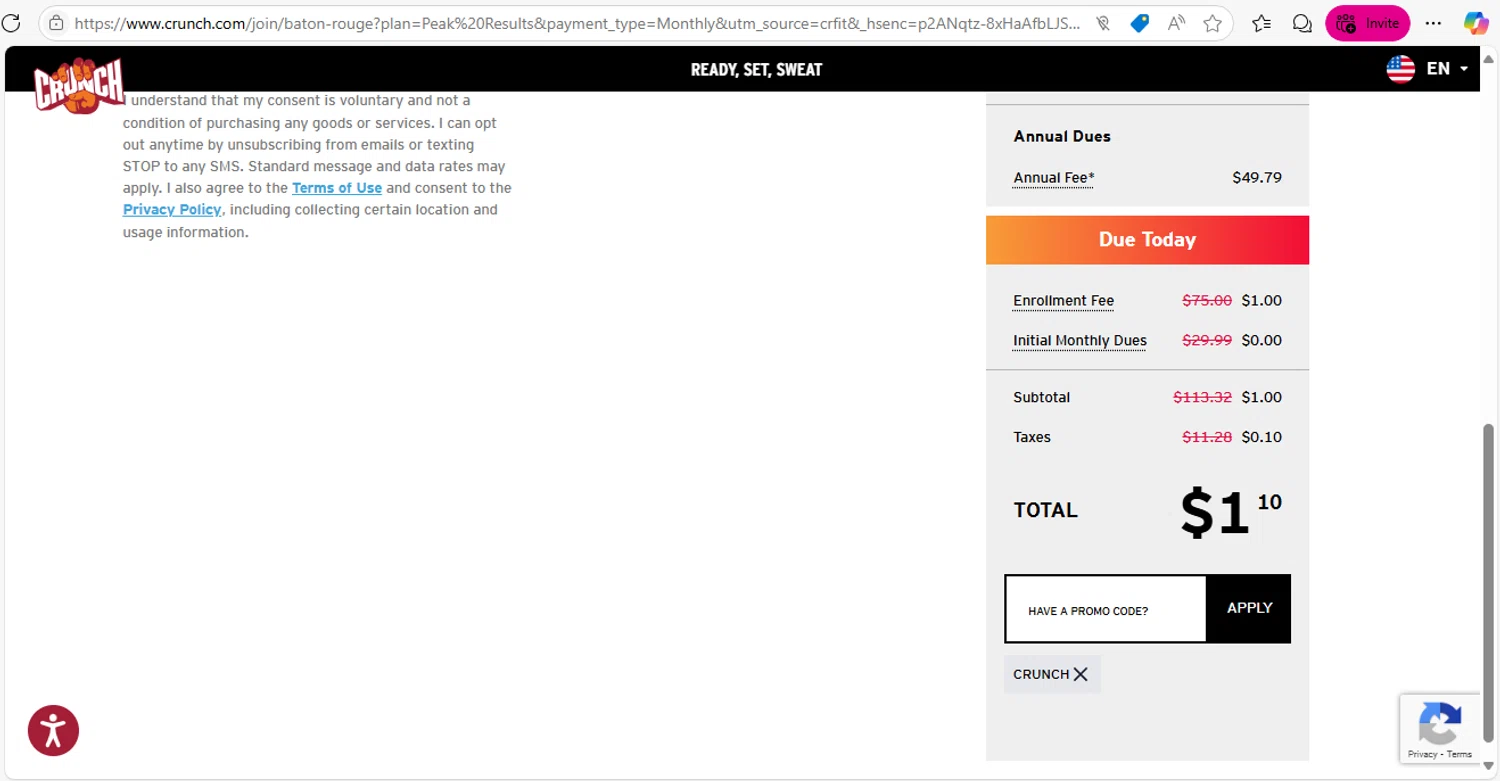
Task: Open Read Aloud in address bar
Action: (x=1176, y=23)
